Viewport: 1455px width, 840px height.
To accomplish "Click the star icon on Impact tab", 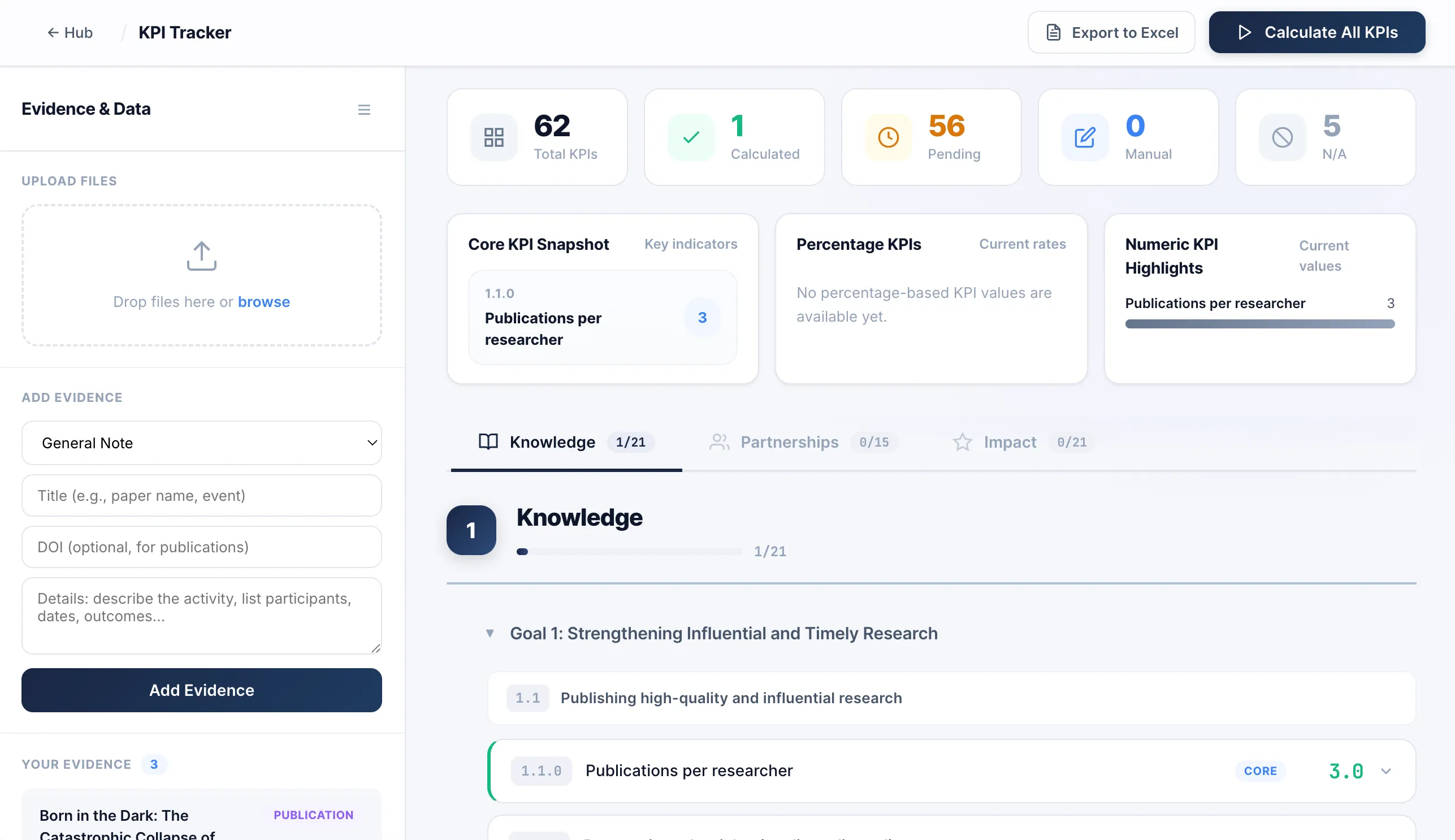I will pyautogui.click(x=962, y=442).
